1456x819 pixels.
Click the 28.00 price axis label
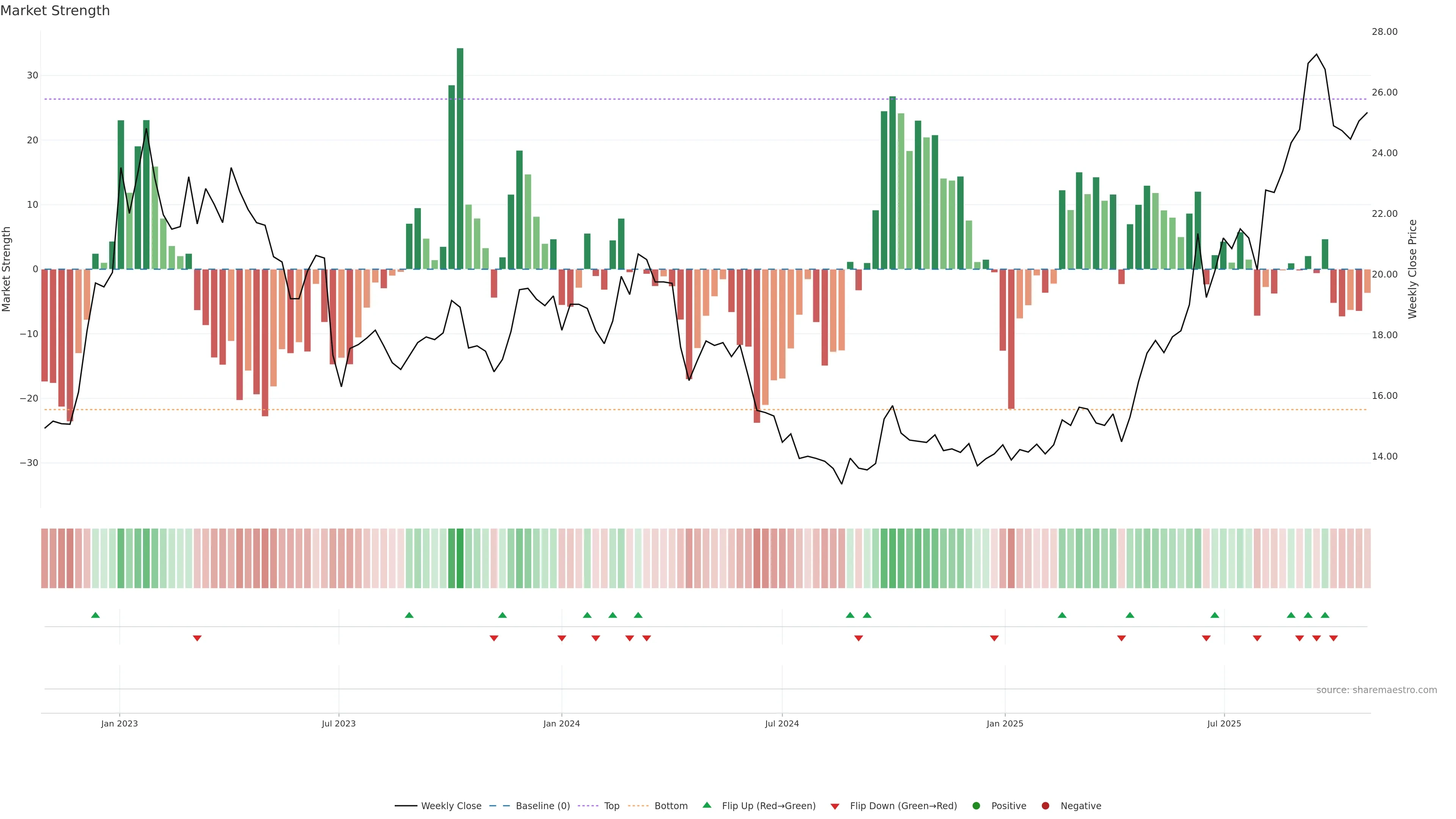[x=1384, y=31]
